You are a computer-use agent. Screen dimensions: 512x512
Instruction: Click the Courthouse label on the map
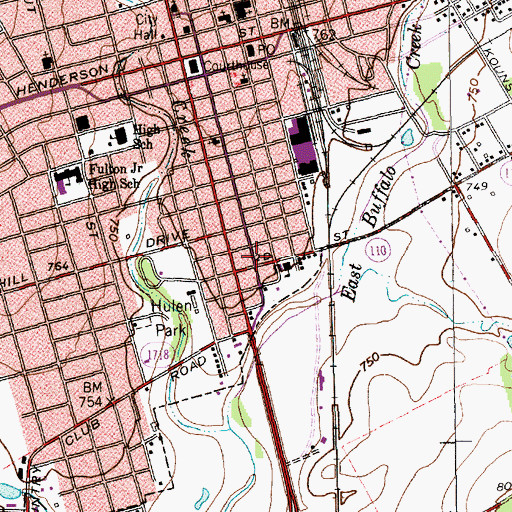pyautogui.click(x=236, y=65)
